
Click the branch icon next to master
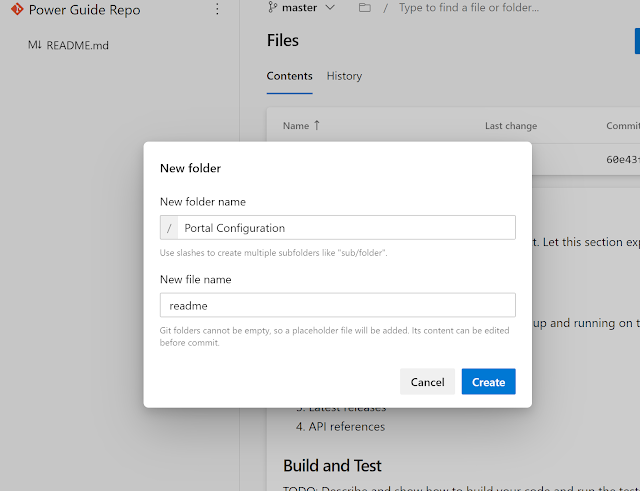[x=273, y=7]
